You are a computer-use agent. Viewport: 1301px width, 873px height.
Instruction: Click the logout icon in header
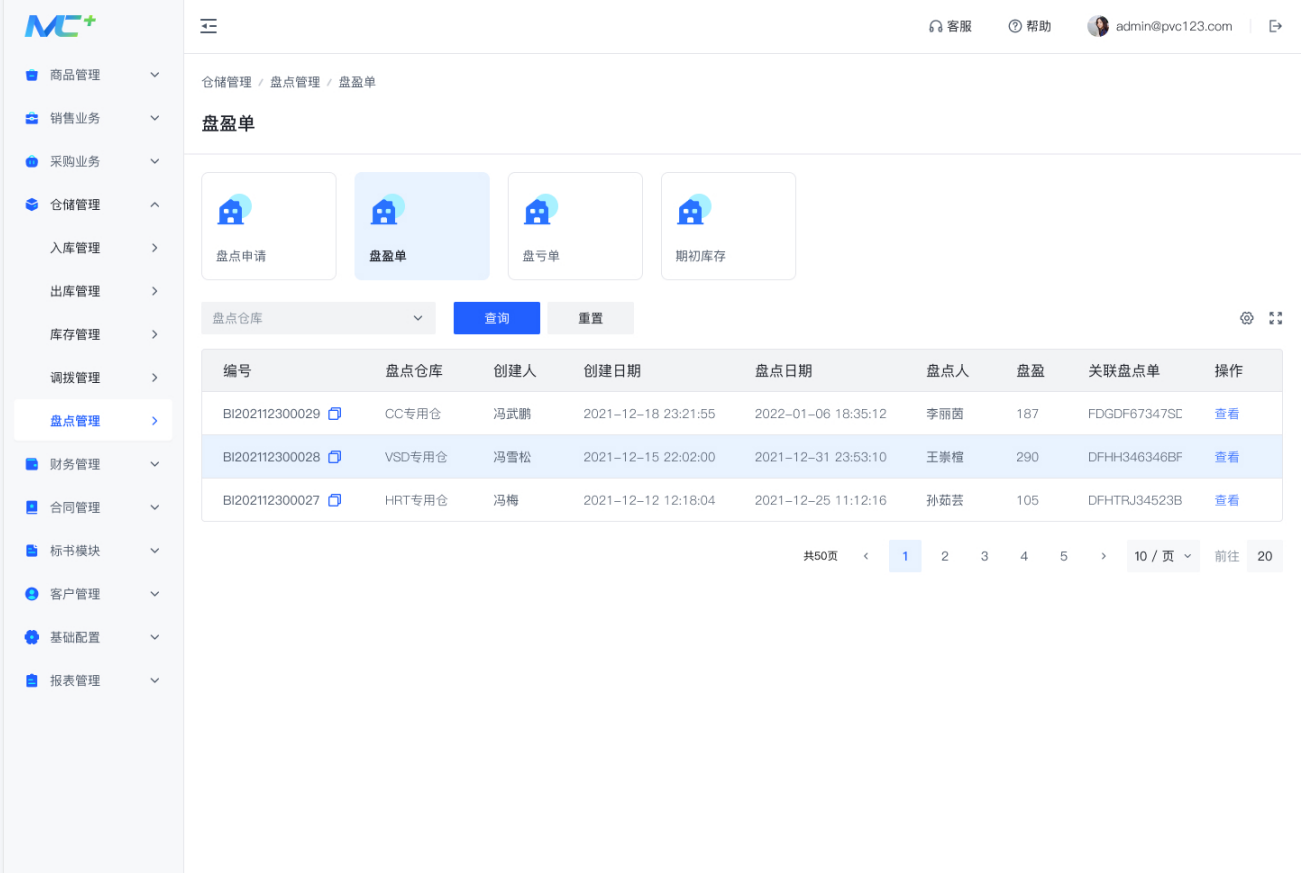1275,26
